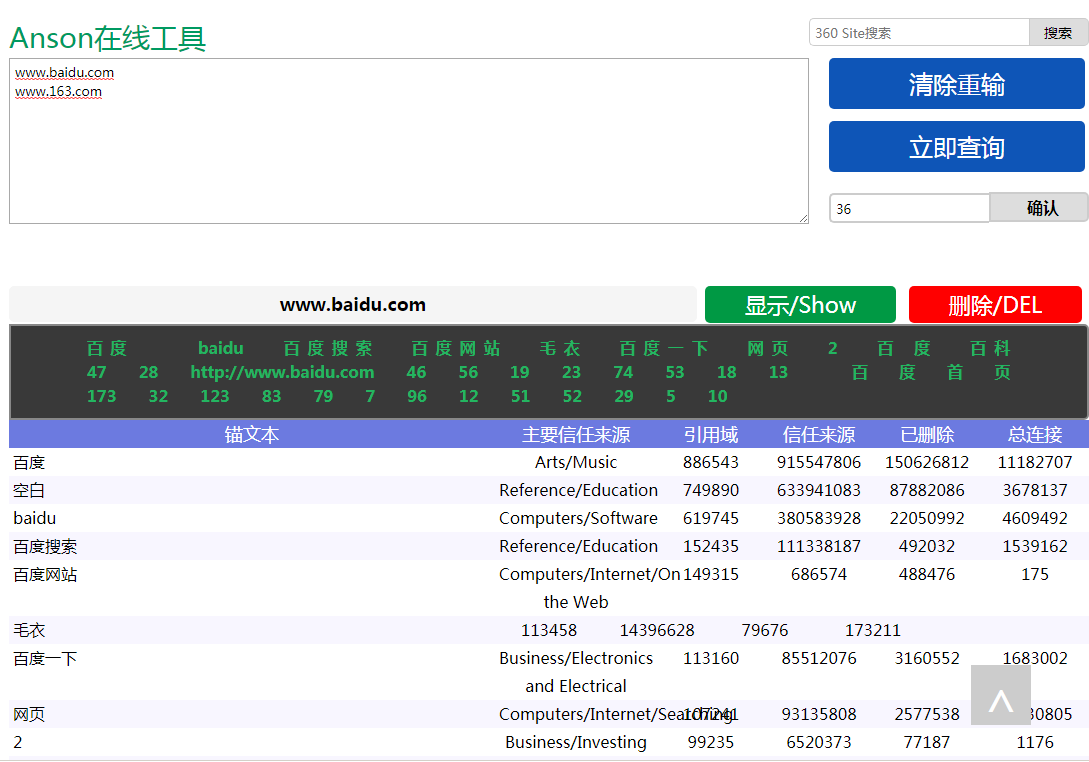The height and width of the screenshot is (762, 1089).
Task: Click the 已删除 column header
Action: point(927,435)
